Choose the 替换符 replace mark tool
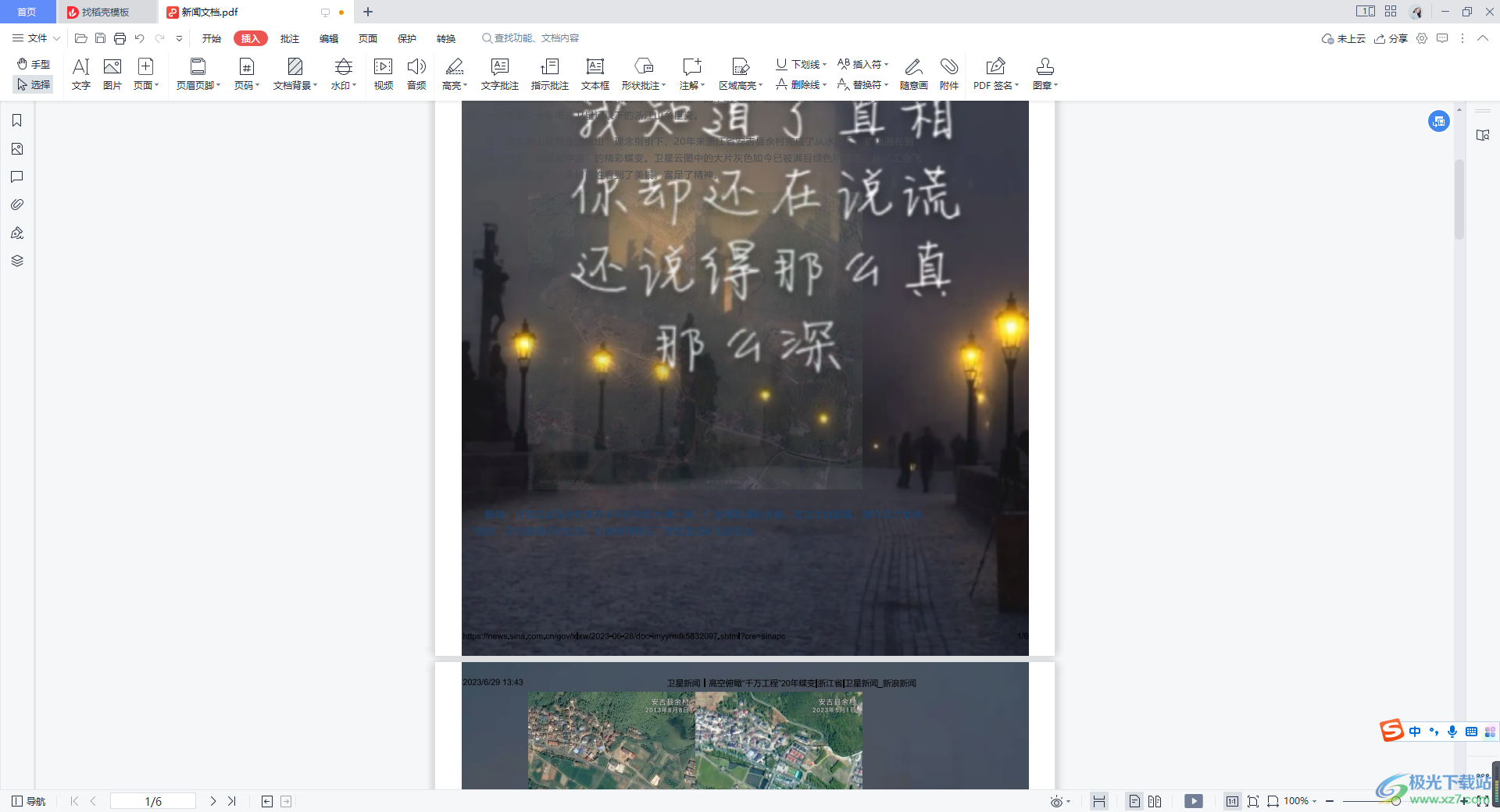Image resolution: width=1500 pixels, height=812 pixels. [862, 84]
